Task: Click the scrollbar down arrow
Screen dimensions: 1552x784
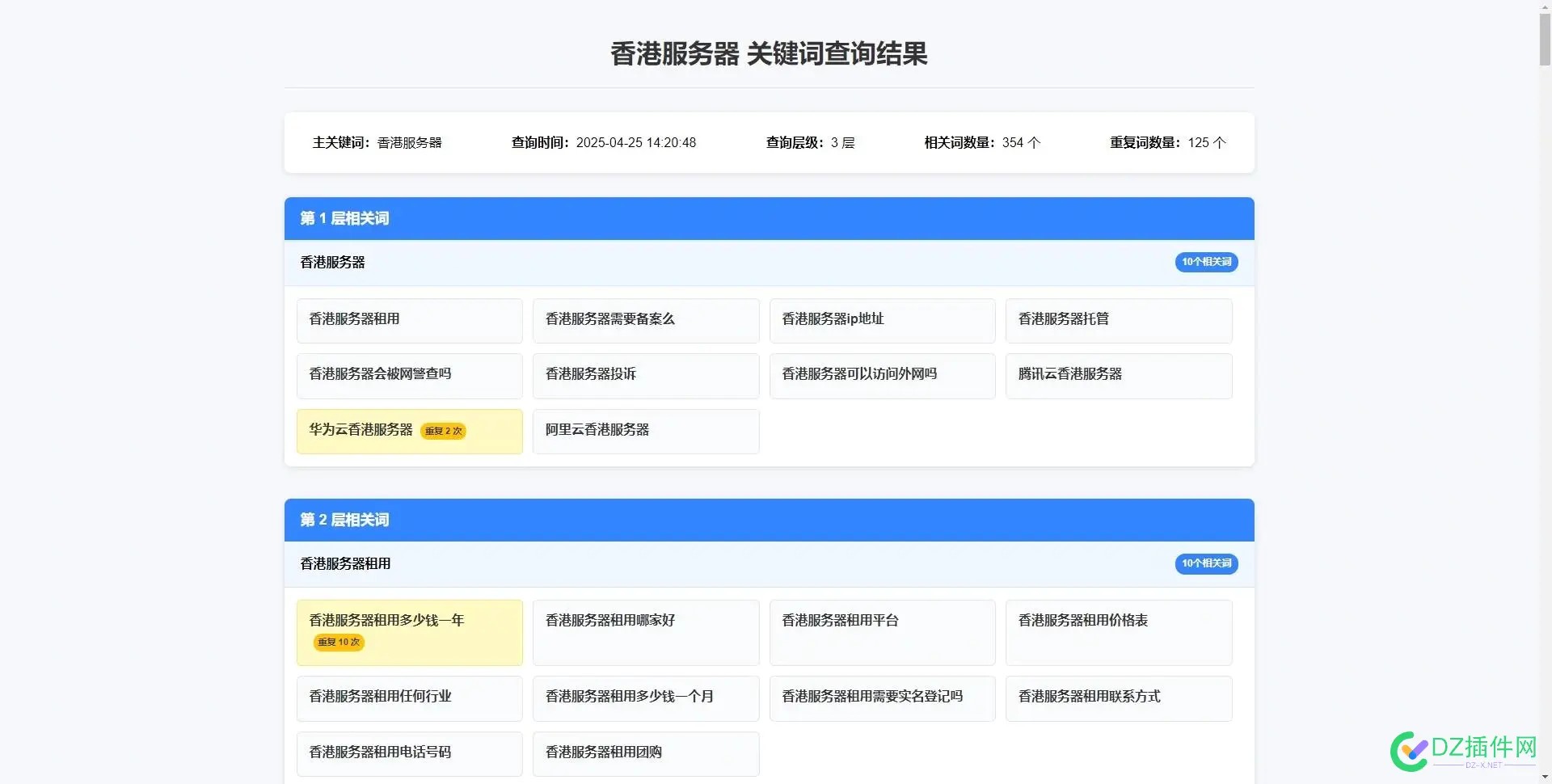Action: [1545, 775]
